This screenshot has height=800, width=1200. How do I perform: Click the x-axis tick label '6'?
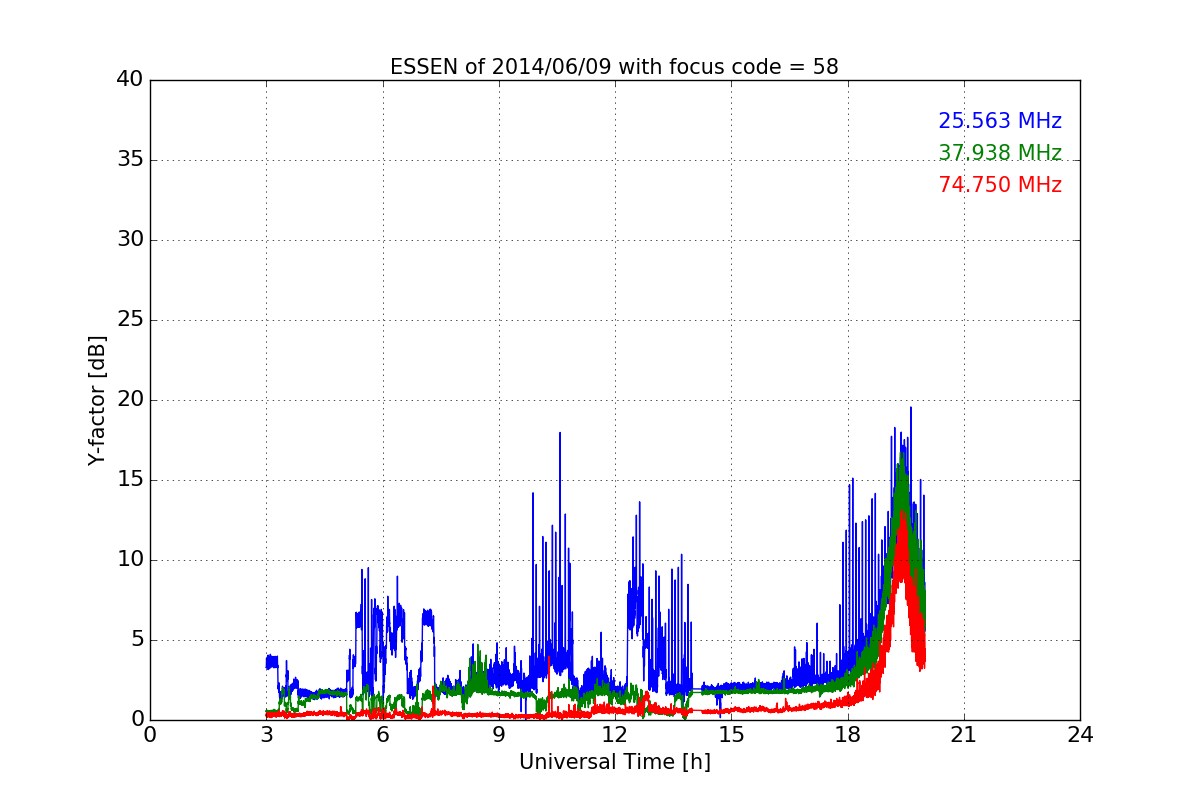[x=382, y=735]
